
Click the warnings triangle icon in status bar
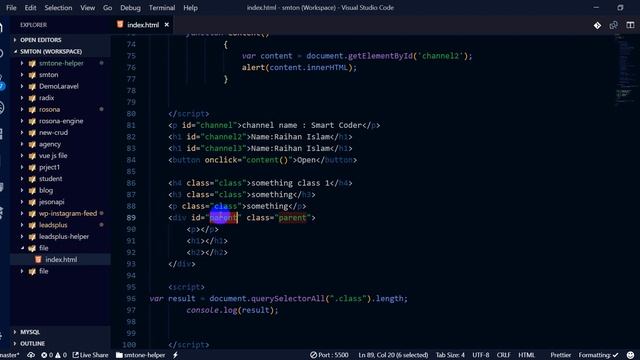[x=58, y=355]
